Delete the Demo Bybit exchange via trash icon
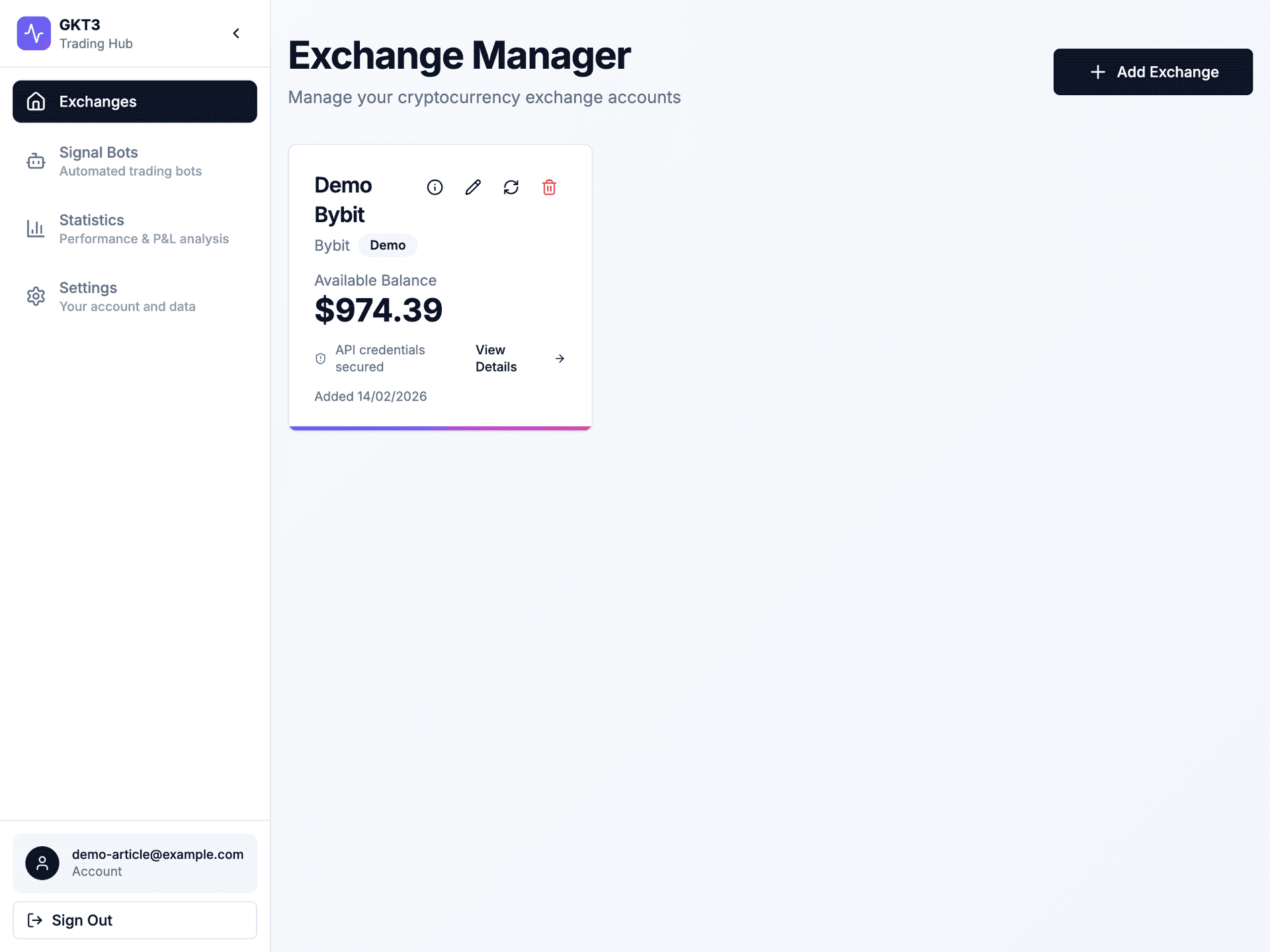This screenshot has height=952, width=1270. click(x=549, y=187)
